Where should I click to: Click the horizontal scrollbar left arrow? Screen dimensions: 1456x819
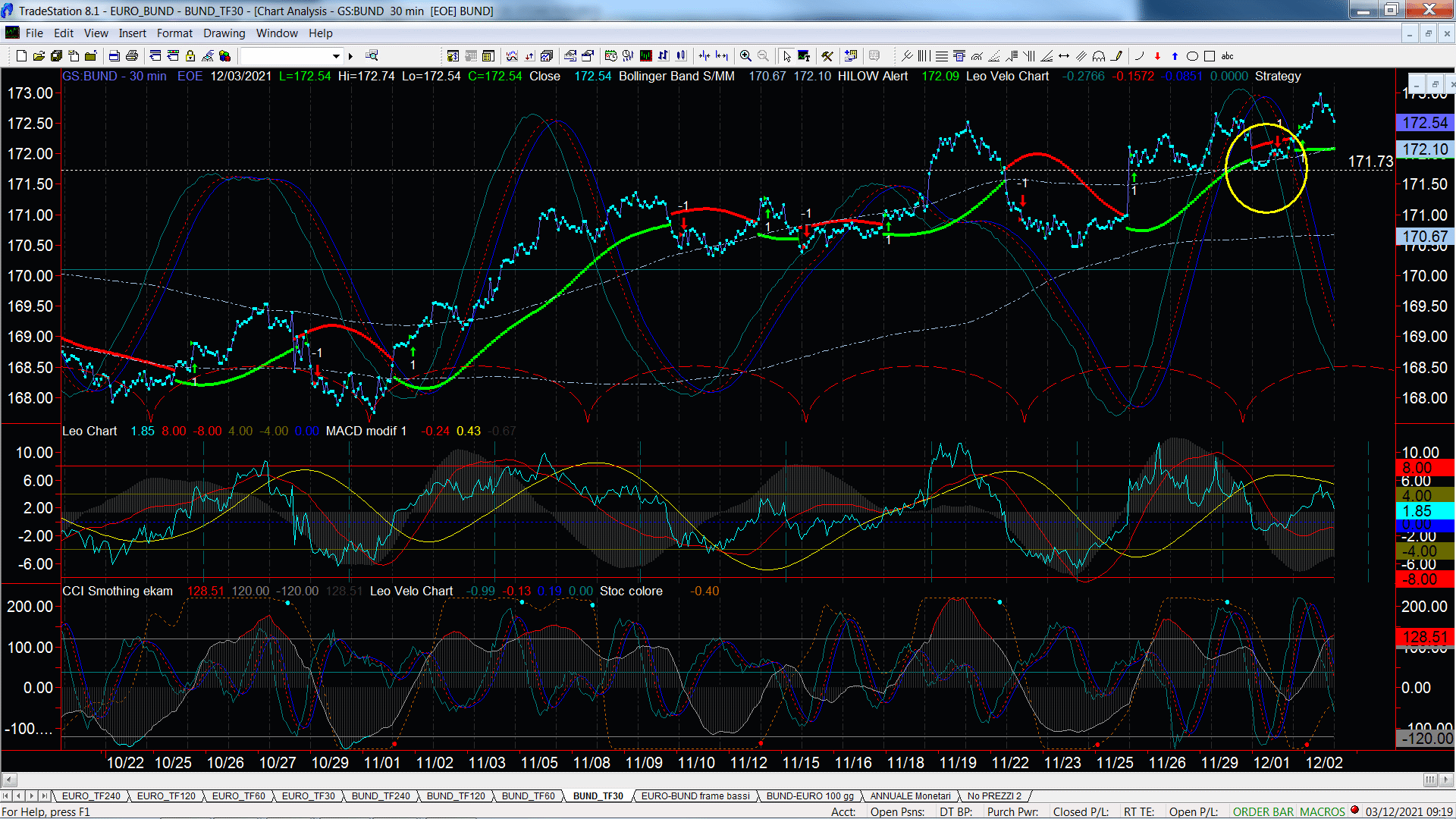(x=9, y=780)
